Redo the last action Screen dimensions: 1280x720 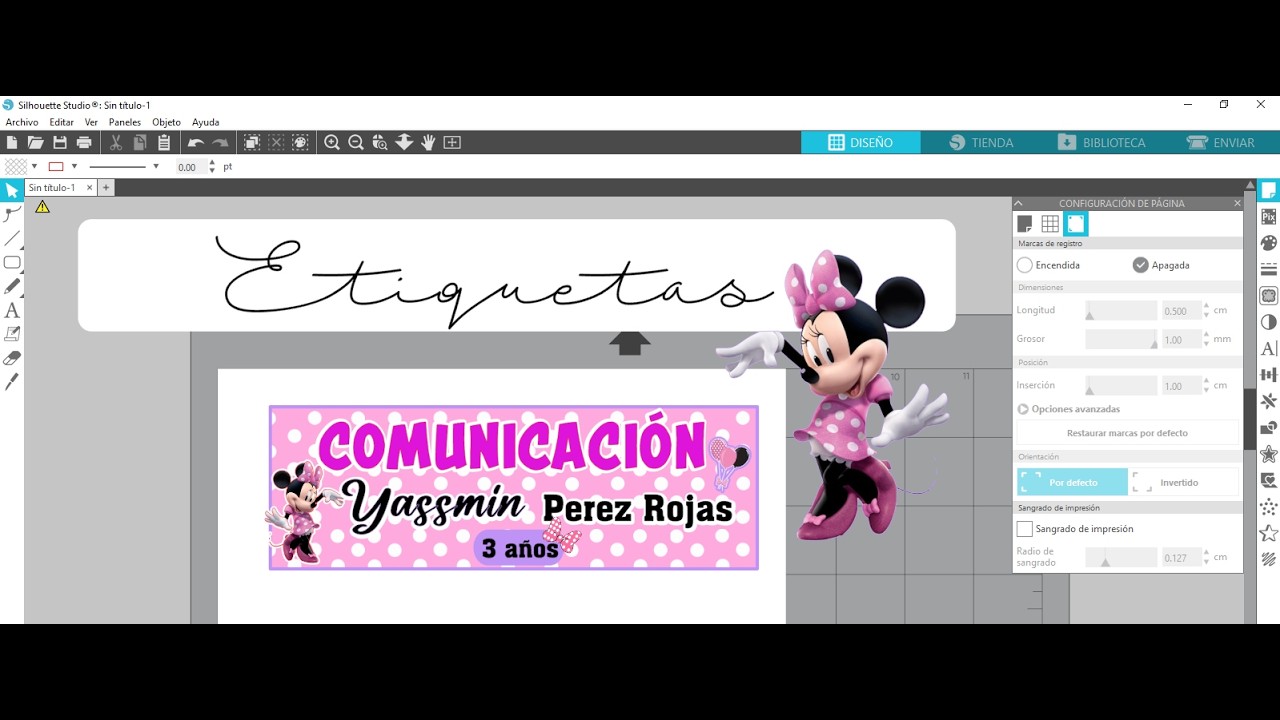tap(220, 143)
